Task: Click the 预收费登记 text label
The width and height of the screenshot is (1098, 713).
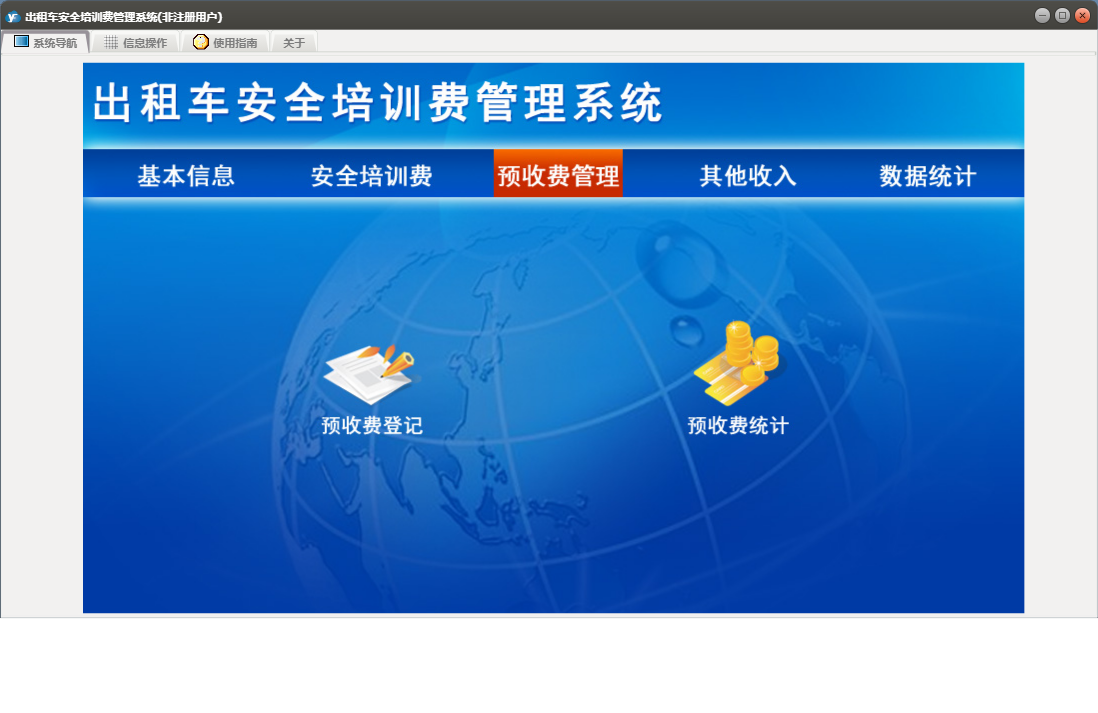Action: (372, 425)
